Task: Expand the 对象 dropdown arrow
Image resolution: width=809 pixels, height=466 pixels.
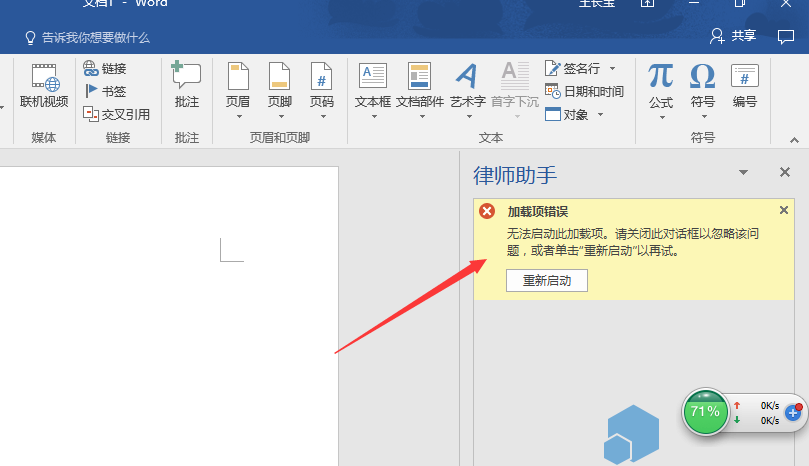Action: 601,114
